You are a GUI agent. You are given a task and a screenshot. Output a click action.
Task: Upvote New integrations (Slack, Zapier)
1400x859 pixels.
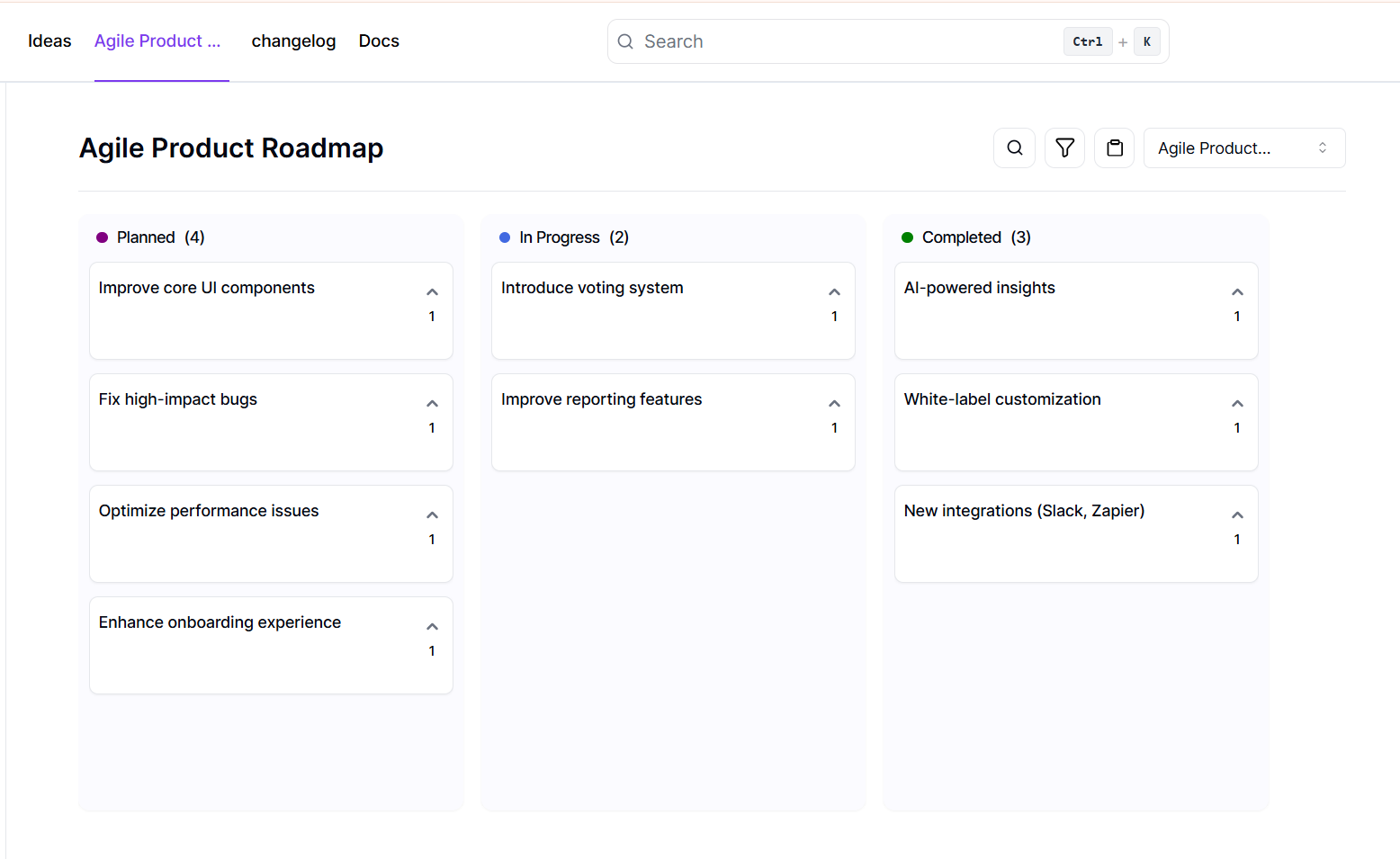[1237, 515]
